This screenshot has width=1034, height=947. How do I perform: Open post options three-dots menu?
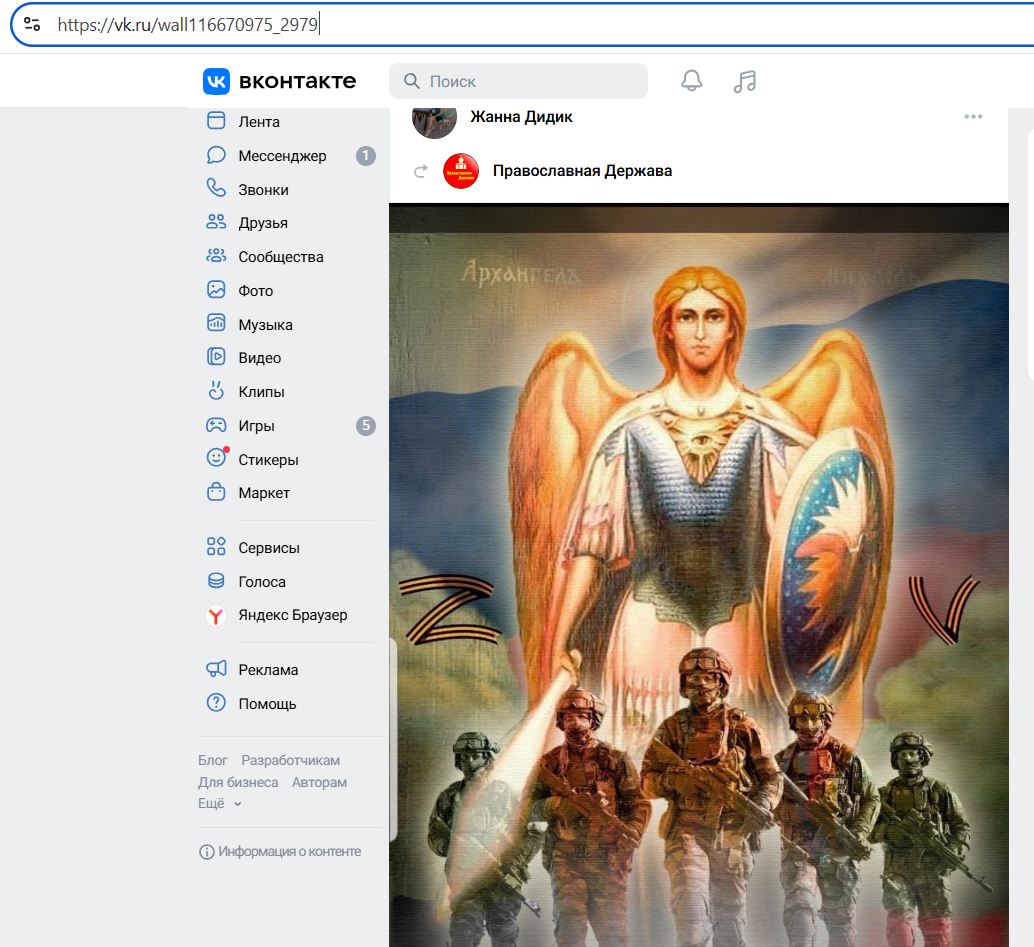(x=973, y=117)
